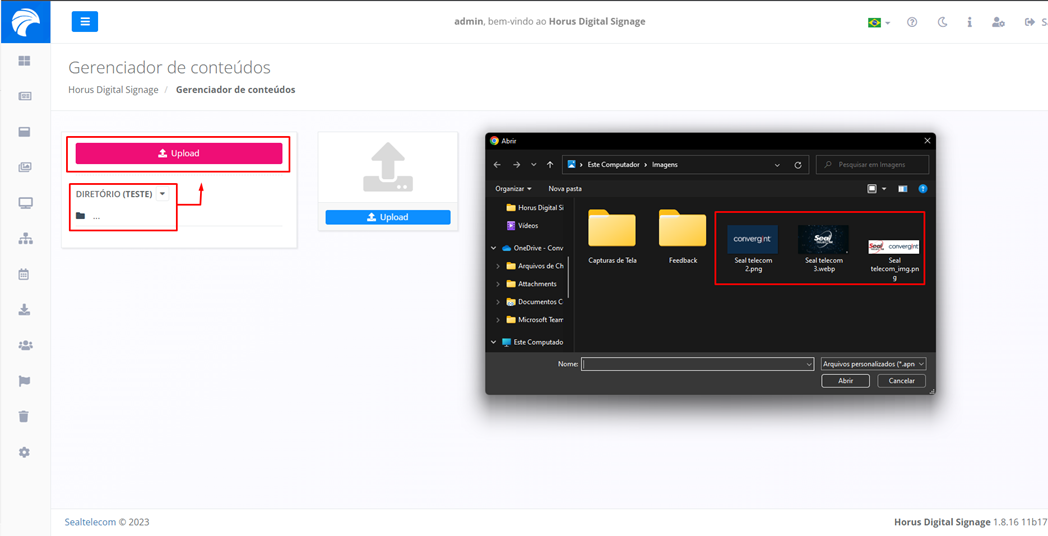Expand the OneDrive tree node
This screenshot has height=536, width=1048.
click(493, 248)
